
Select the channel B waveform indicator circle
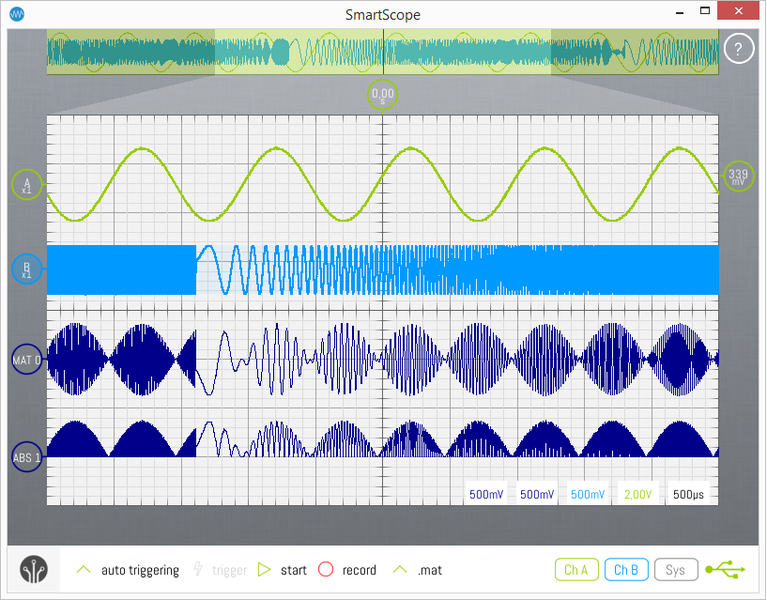27,270
